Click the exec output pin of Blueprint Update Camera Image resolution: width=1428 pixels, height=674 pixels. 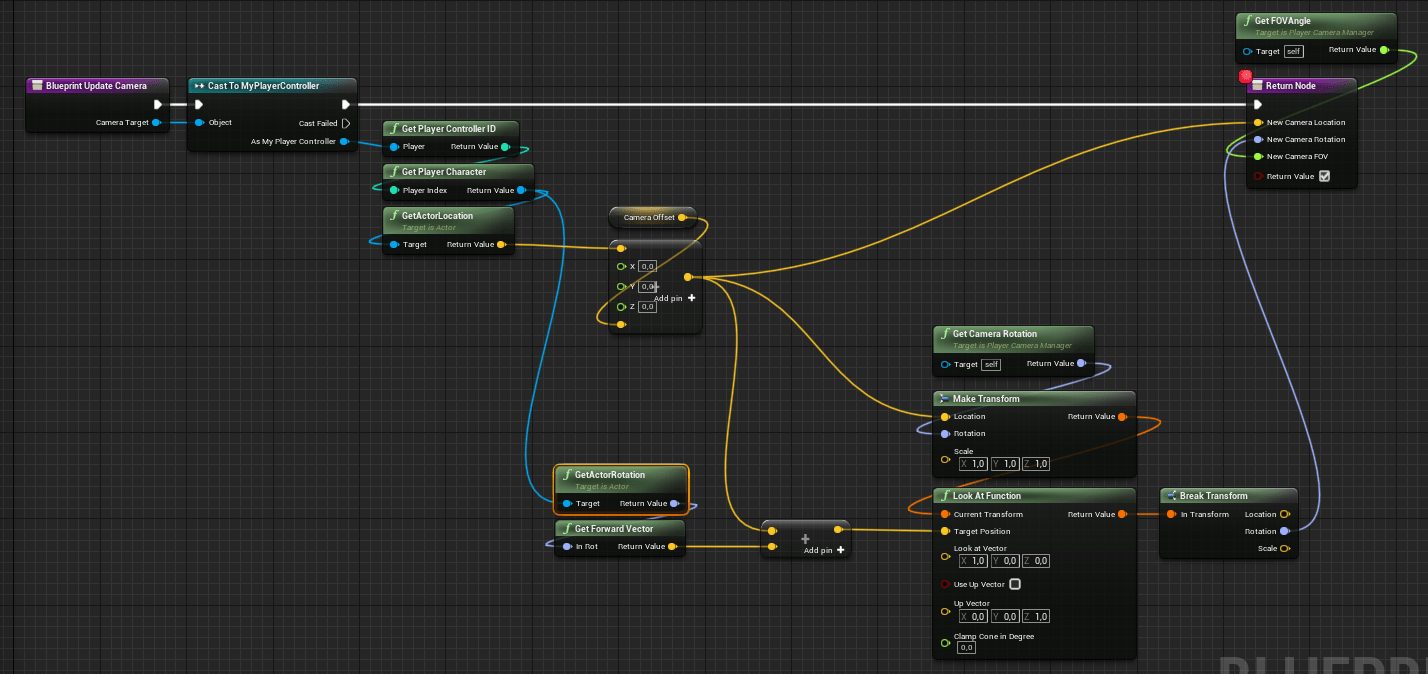[157, 104]
